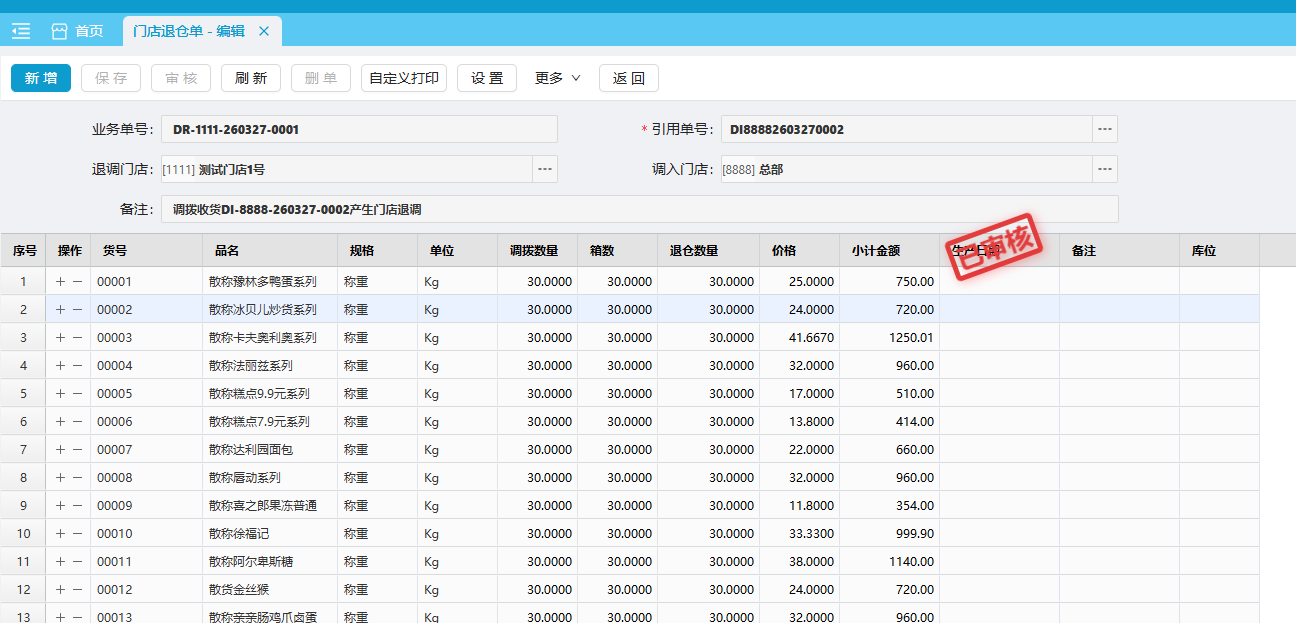Expand the 更多 dropdown menu

point(557,78)
